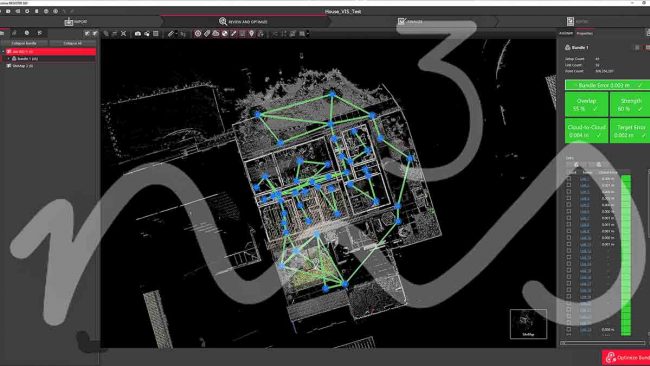This screenshot has width=650, height=366.
Task: Tick the checkbox for Link 6
Action: pyautogui.click(x=569, y=211)
